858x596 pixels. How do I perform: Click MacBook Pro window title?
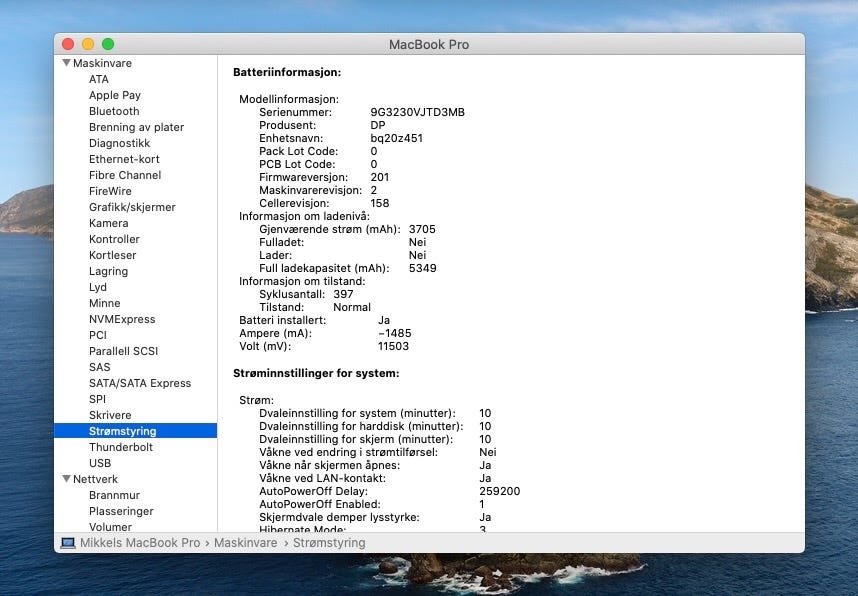pyautogui.click(x=429, y=45)
